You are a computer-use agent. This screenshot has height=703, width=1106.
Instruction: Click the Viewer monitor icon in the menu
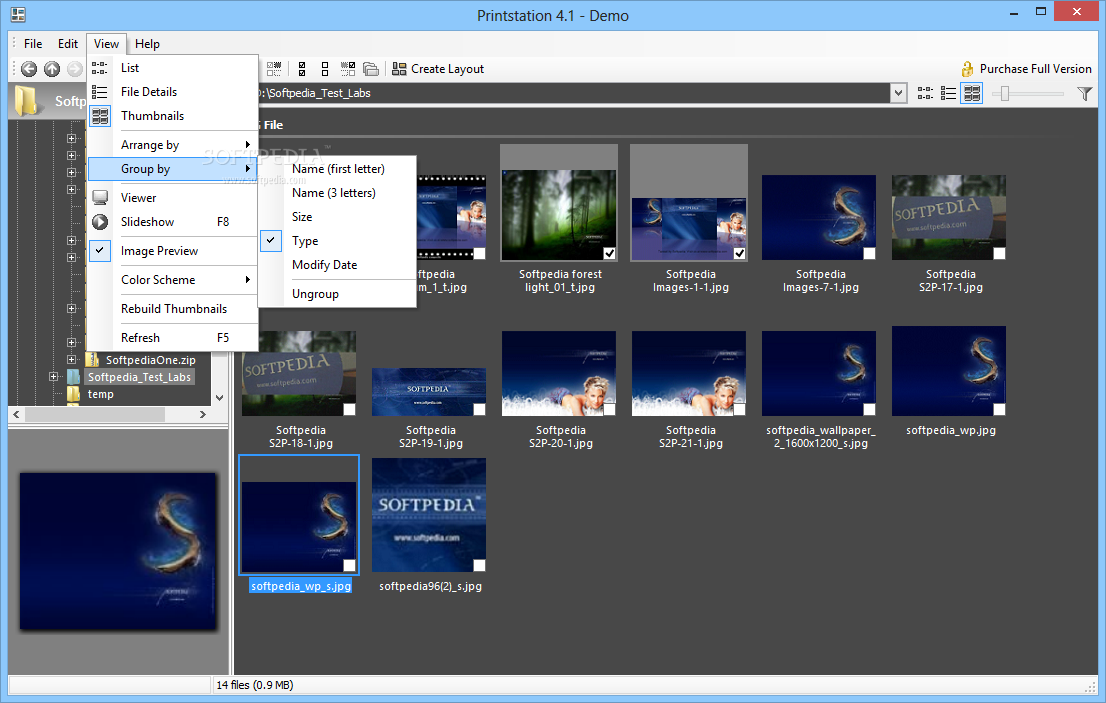point(100,197)
